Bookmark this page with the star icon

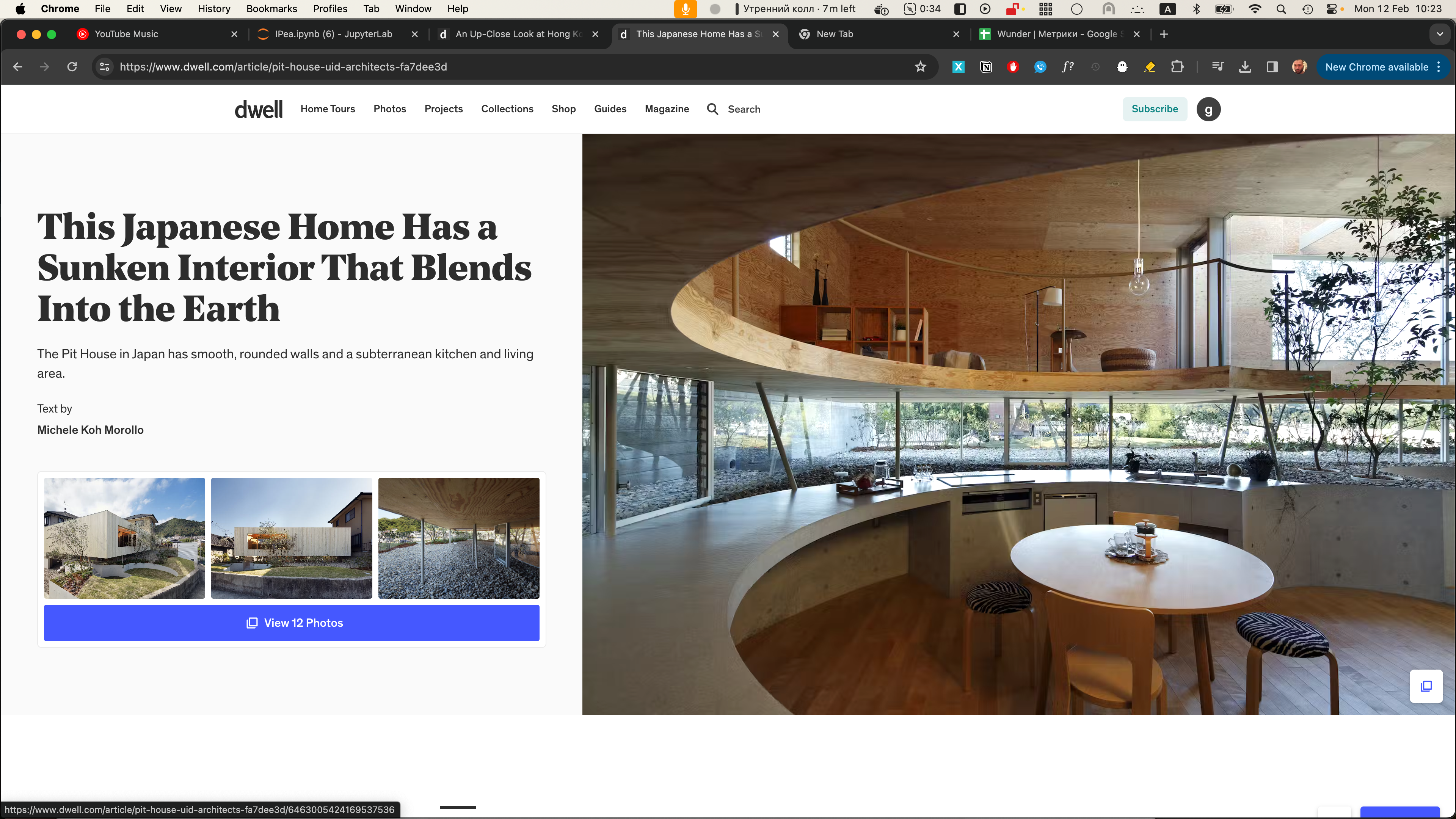[921, 67]
